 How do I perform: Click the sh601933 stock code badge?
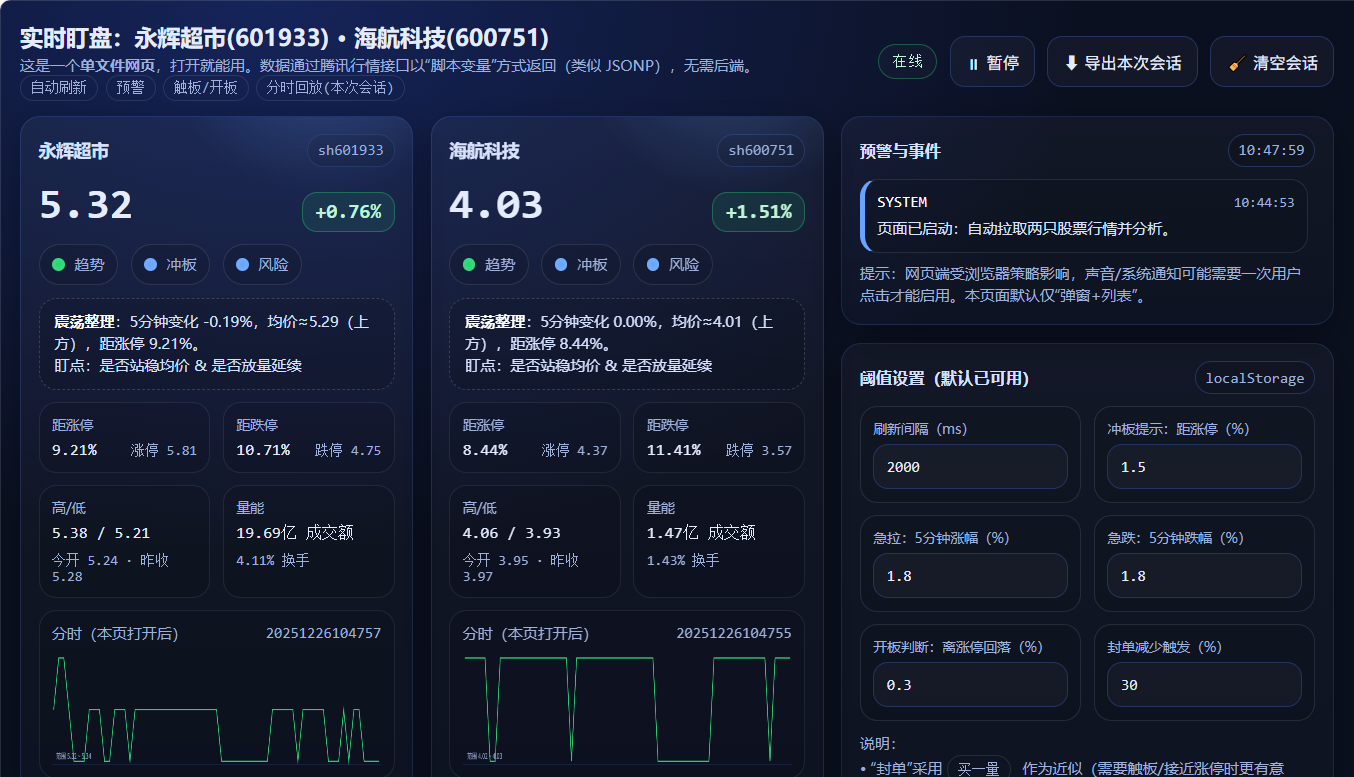(x=351, y=151)
